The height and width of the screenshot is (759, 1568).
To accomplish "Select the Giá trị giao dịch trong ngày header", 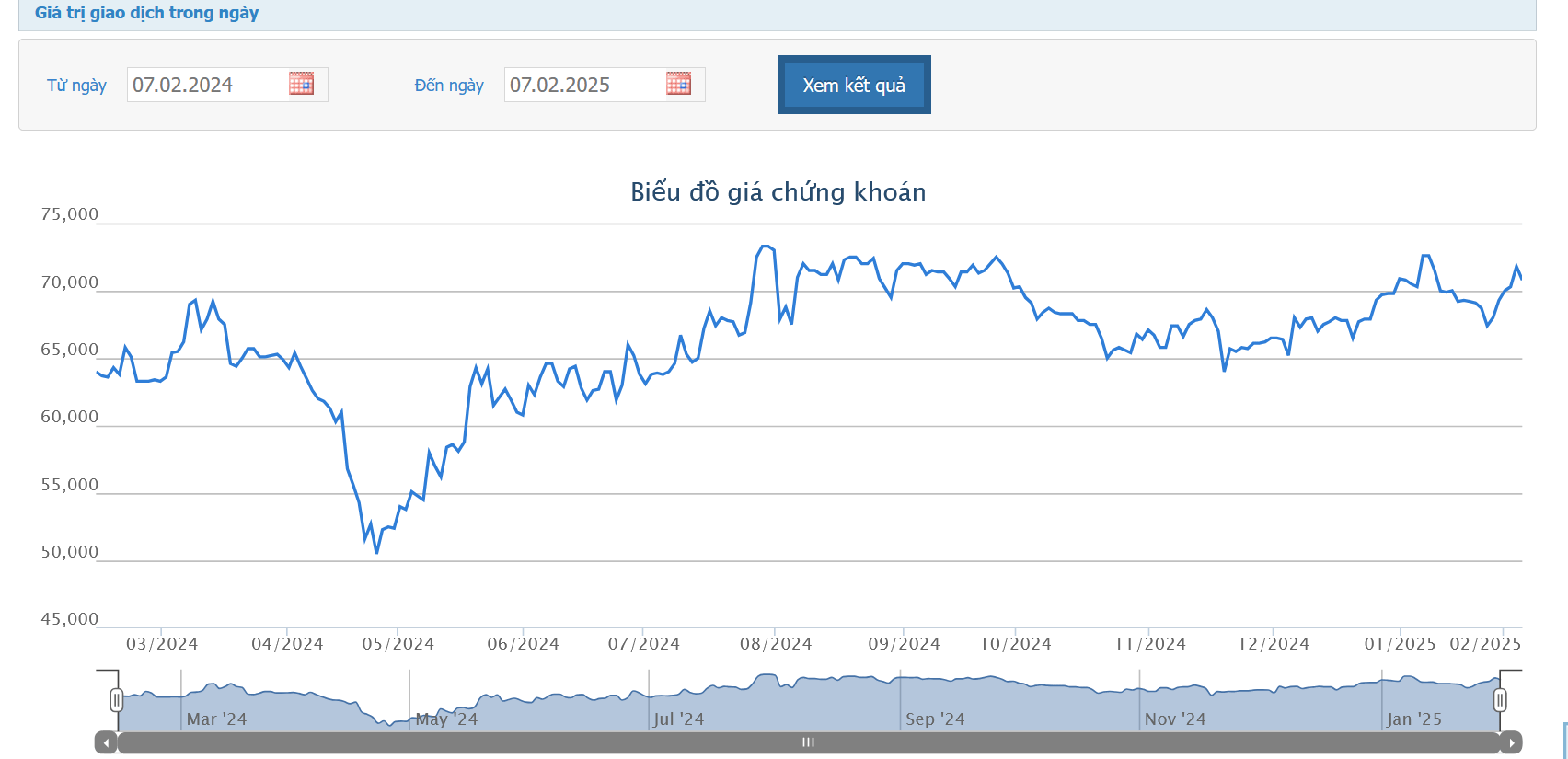I will point(147,13).
